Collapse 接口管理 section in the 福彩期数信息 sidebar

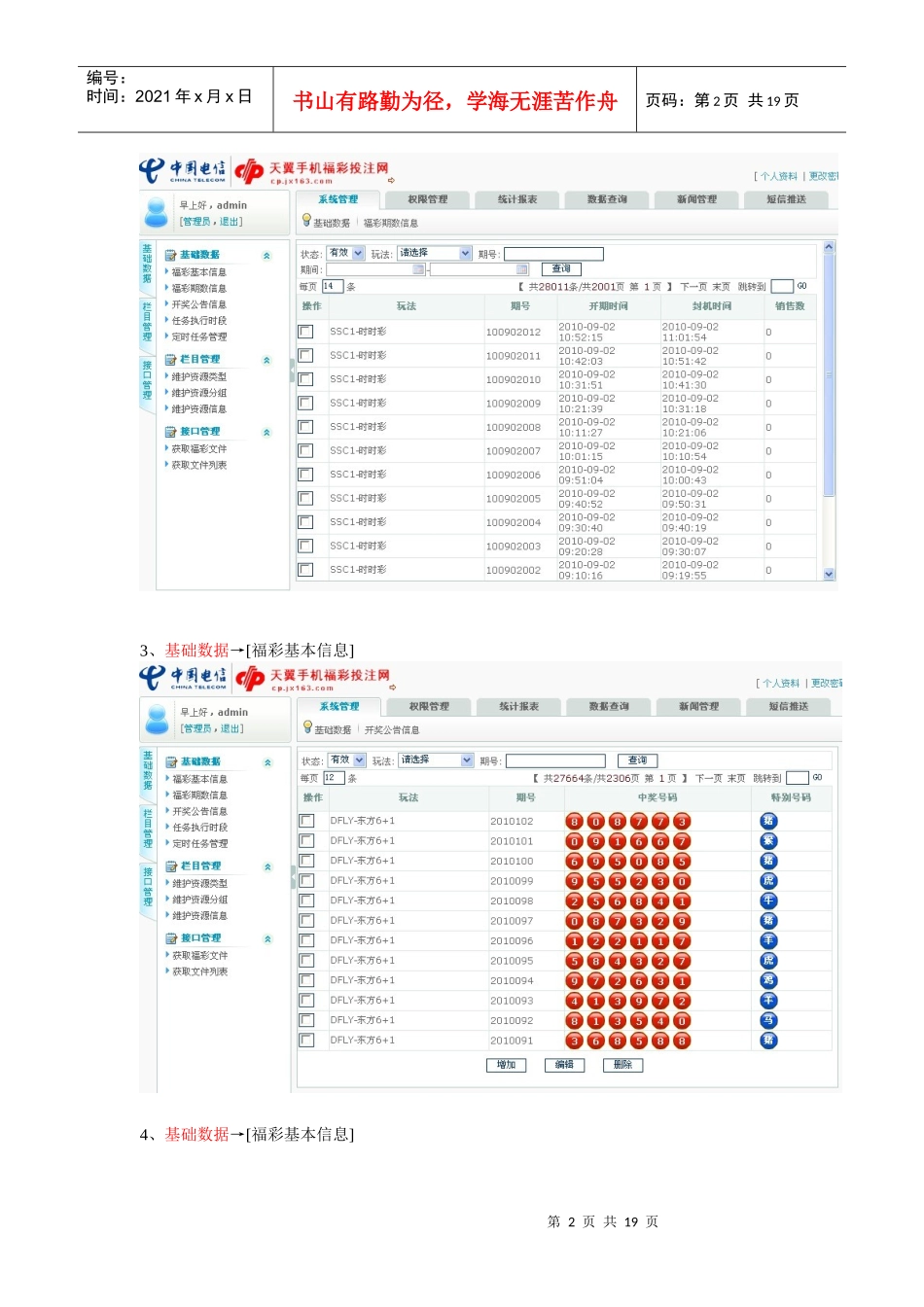pos(267,433)
